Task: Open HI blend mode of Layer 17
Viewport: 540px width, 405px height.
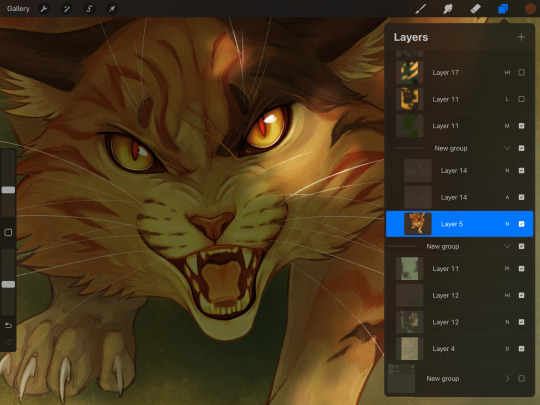Action: pyautogui.click(x=507, y=72)
